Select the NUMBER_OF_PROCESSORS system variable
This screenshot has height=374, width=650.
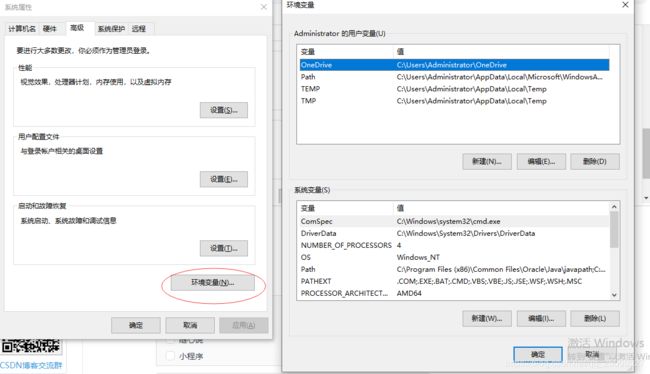click(454, 245)
